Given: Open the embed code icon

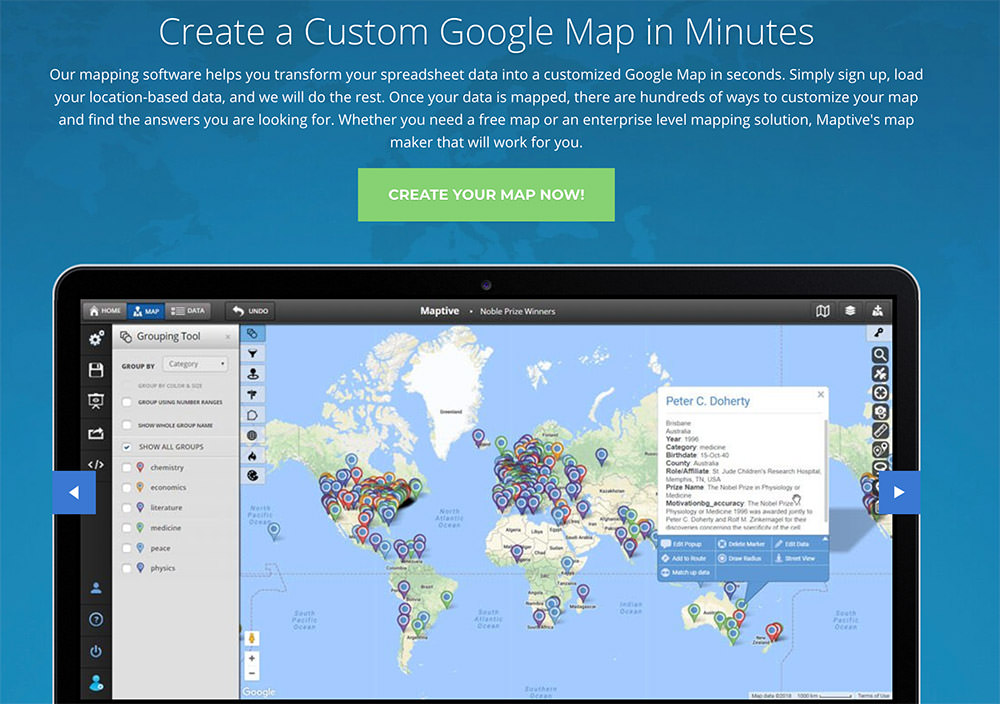Looking at the screenshot, I should pos(96,464).
